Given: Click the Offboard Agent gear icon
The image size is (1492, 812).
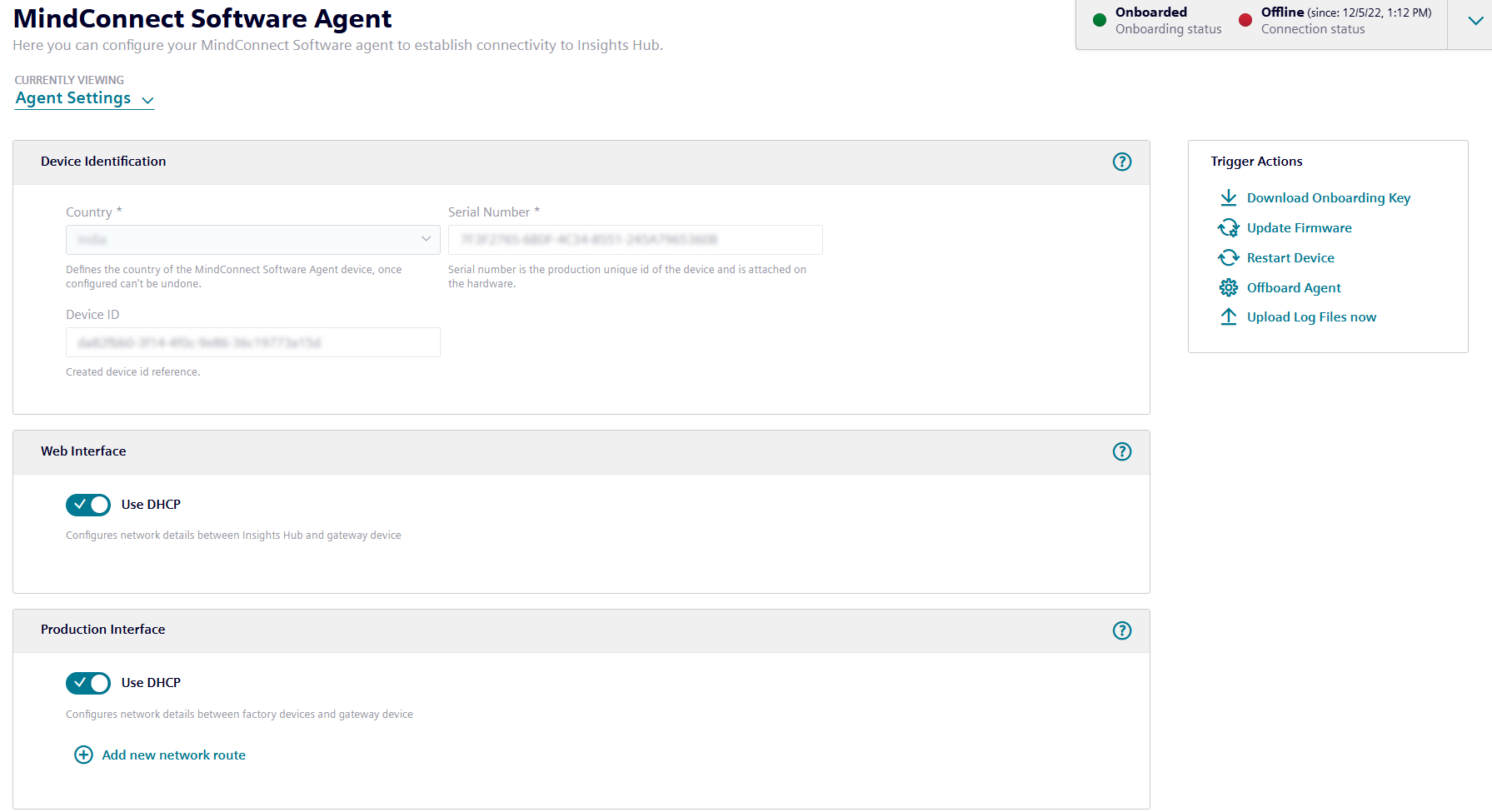Looking at the screenshot, I should coord(1228,287).
